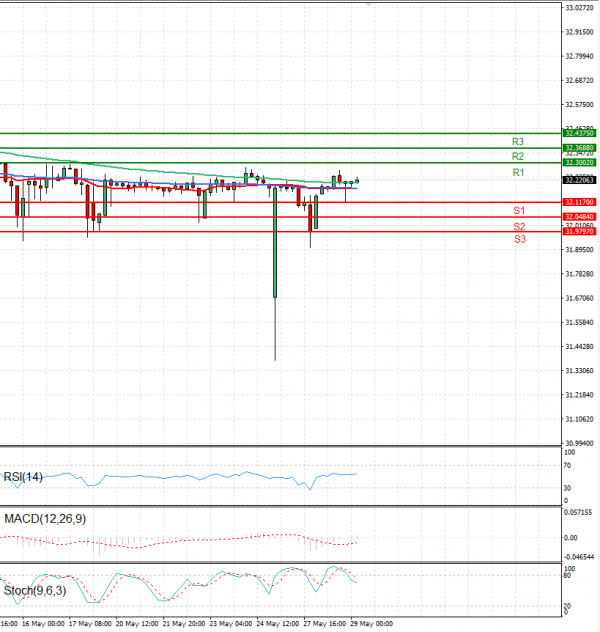This screenshot has height=632, width=600.
Task: Click the 21 May 20:00 time label
Action: (184, 624)
